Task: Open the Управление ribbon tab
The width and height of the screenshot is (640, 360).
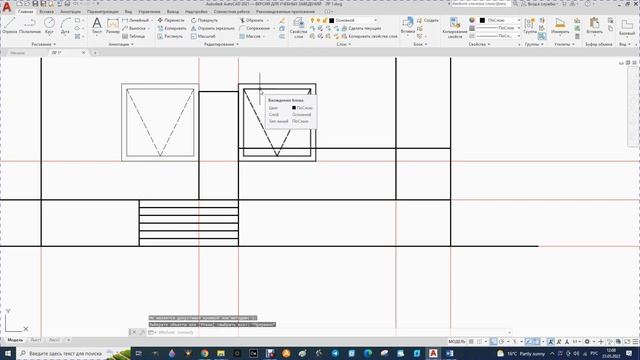Action: click(x=149, y=12)
